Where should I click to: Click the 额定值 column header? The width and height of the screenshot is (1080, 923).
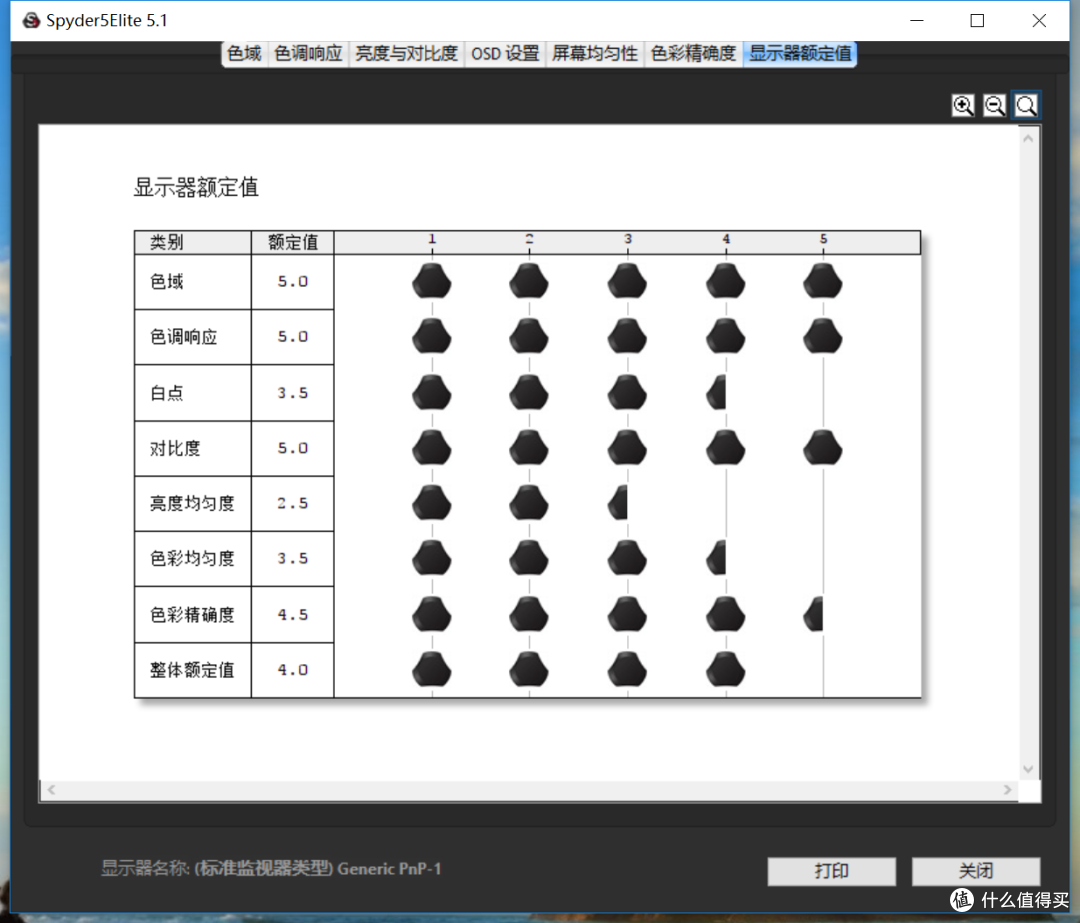[293, 242]
